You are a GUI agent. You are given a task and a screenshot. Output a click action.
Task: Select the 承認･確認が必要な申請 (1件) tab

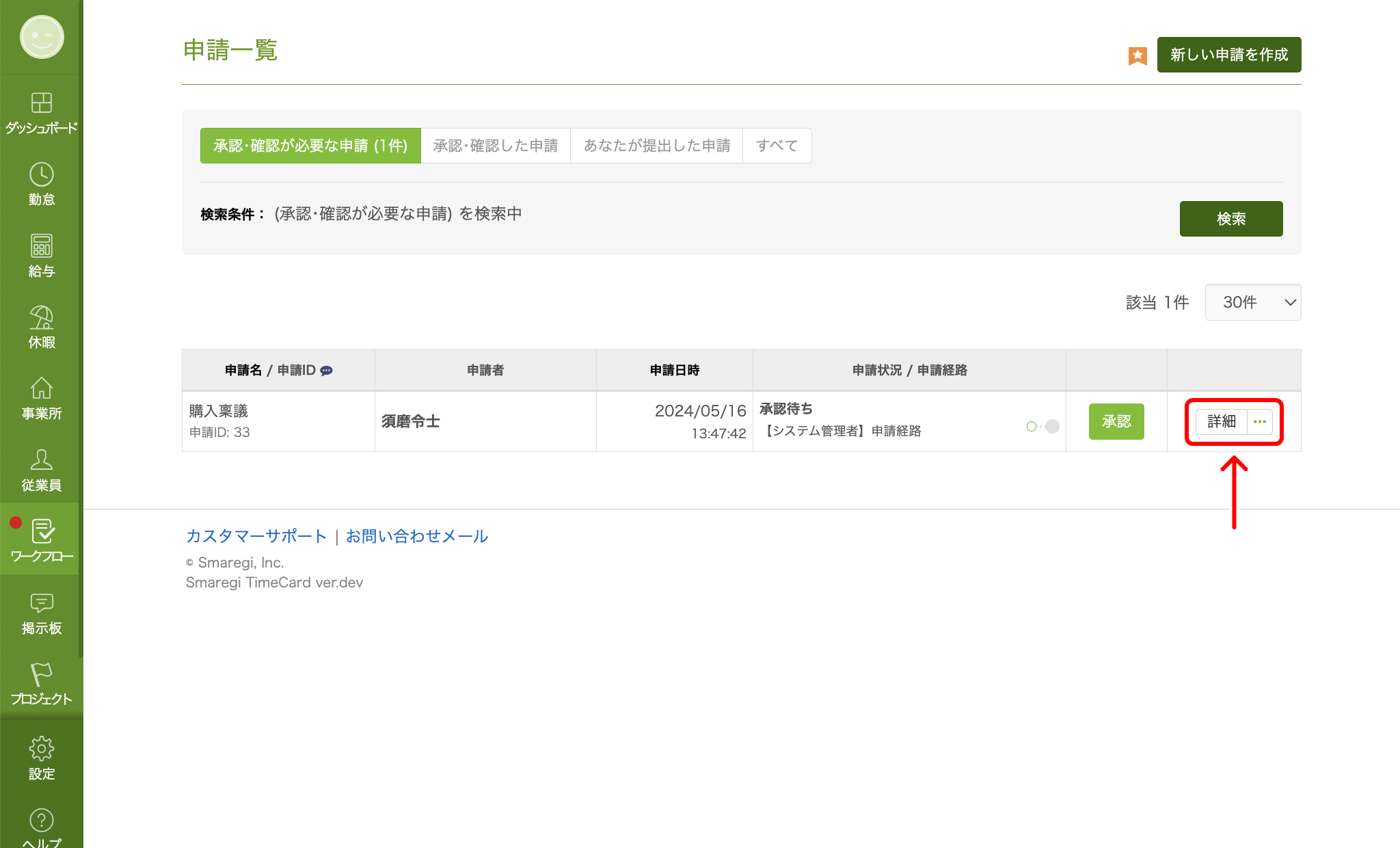point(310,146)
